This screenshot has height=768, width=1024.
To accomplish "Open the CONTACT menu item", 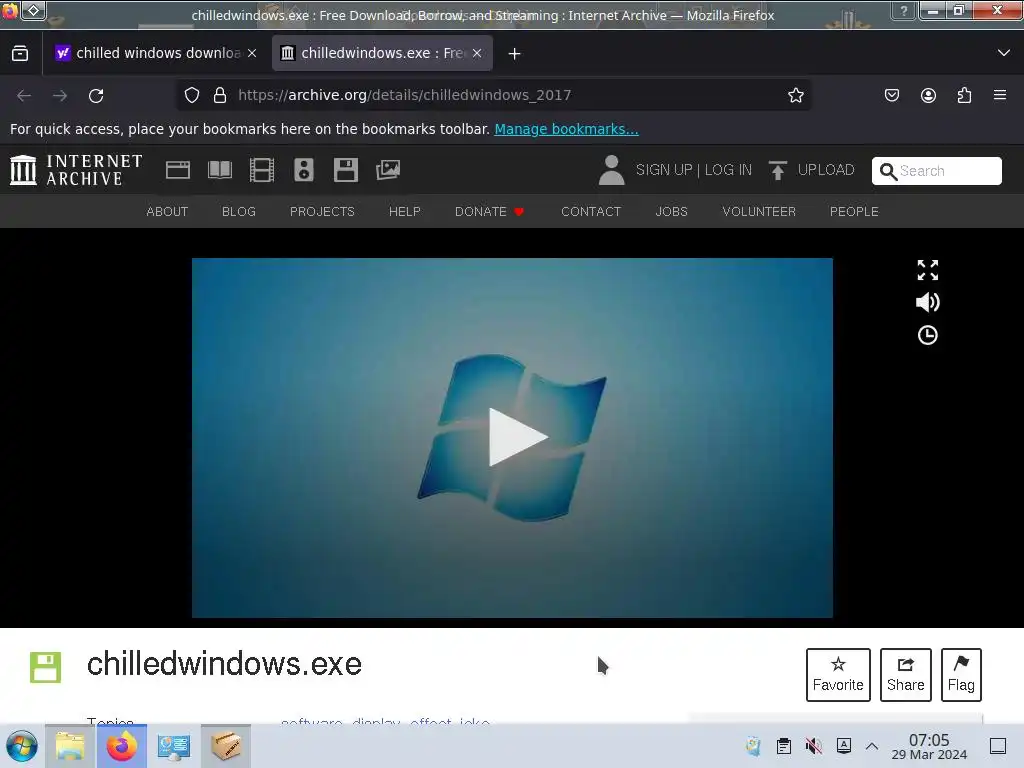I will coord(591,212).
